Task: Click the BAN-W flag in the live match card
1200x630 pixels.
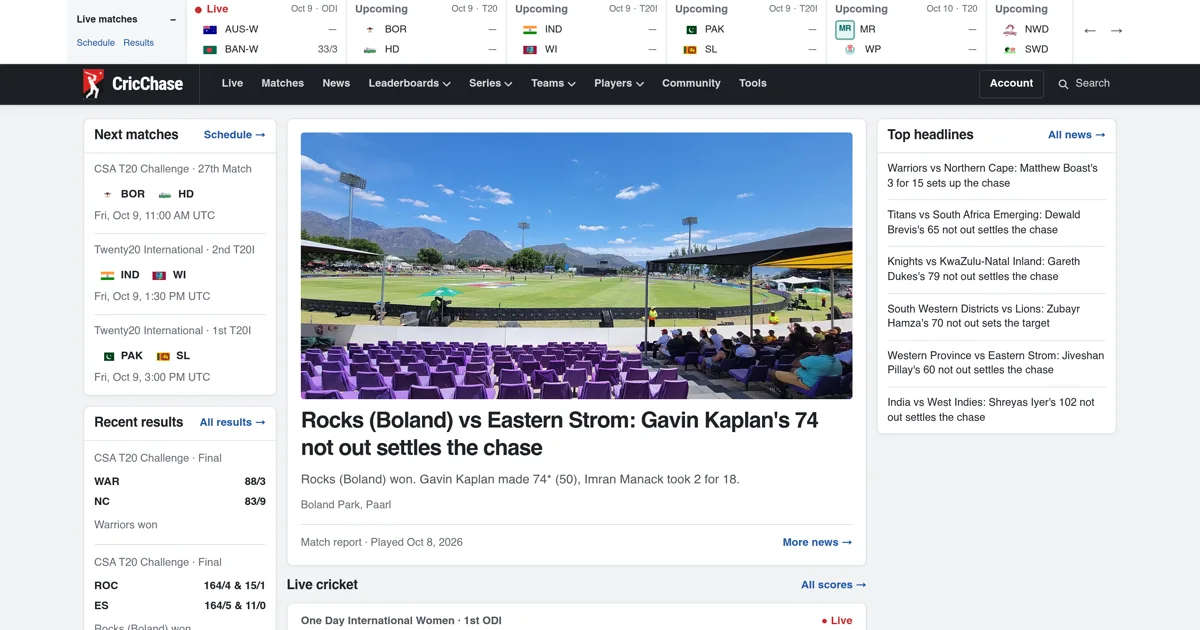Action: [210, 49]
